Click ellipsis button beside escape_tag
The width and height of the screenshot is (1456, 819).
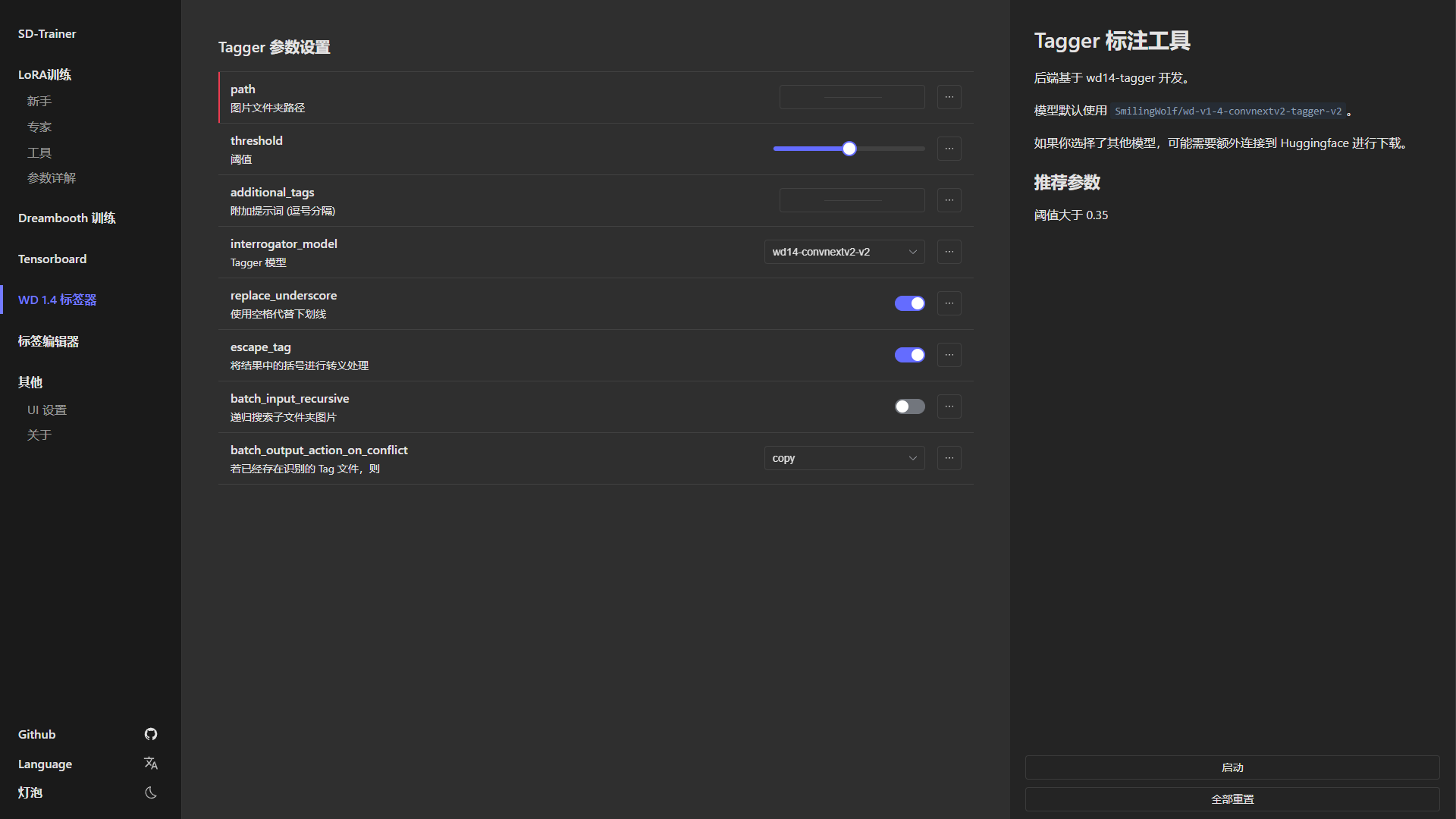pyautogui.click(x=949, y=355)
